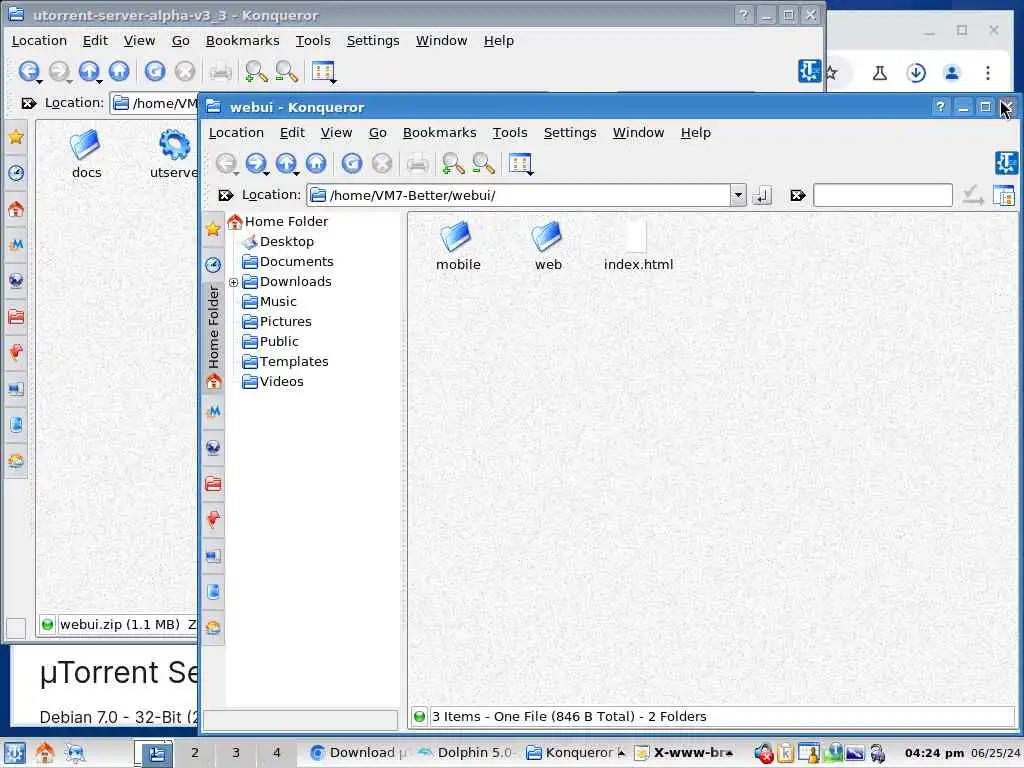1024x768 pixels.
Task: Open web folder in webui file view
Action: pyautogui.click(x=547, y=246)
